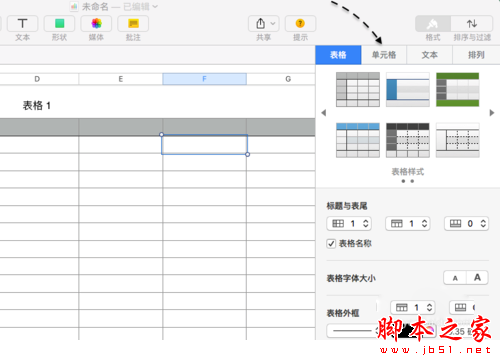Apply the plain white dashed table style
The width and height of the screenshot is (503, 361).
(458, 140)
